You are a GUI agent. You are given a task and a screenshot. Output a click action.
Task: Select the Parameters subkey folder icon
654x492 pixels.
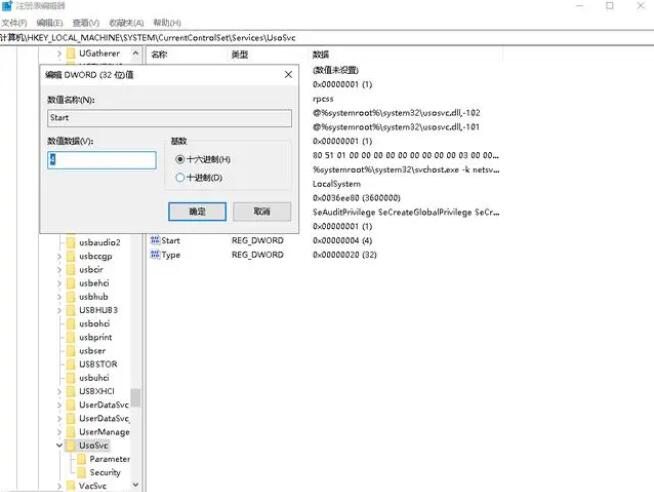click(81, 459)
